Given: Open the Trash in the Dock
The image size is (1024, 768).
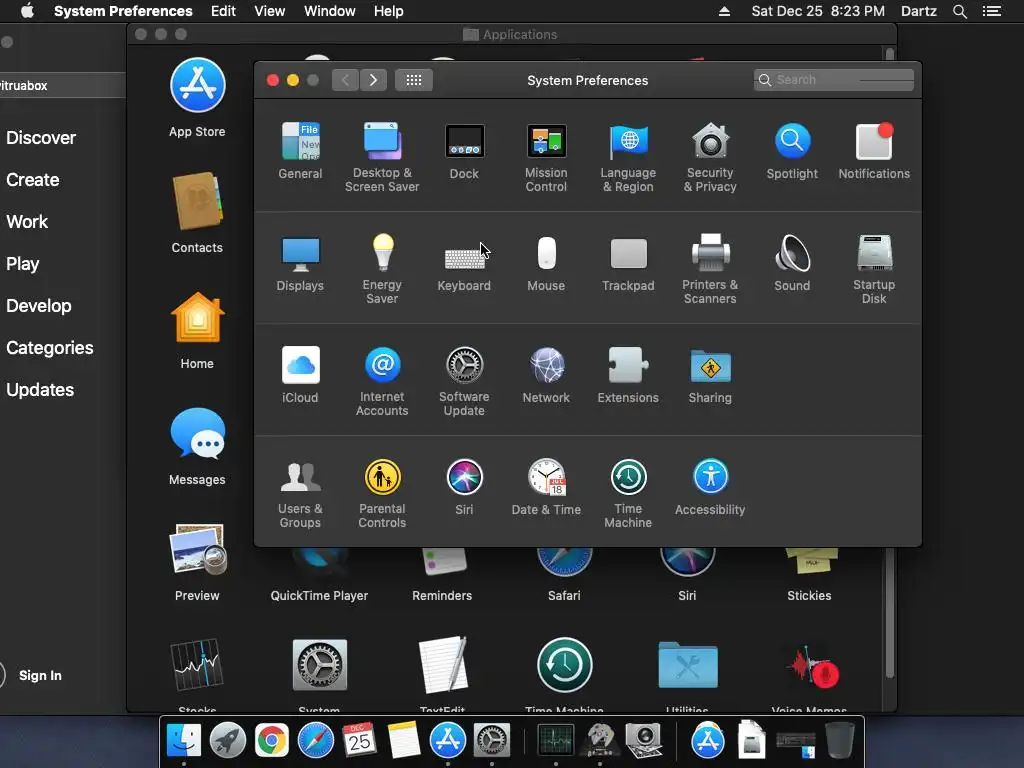Looking at the screenshot, I should pos(840,740).
